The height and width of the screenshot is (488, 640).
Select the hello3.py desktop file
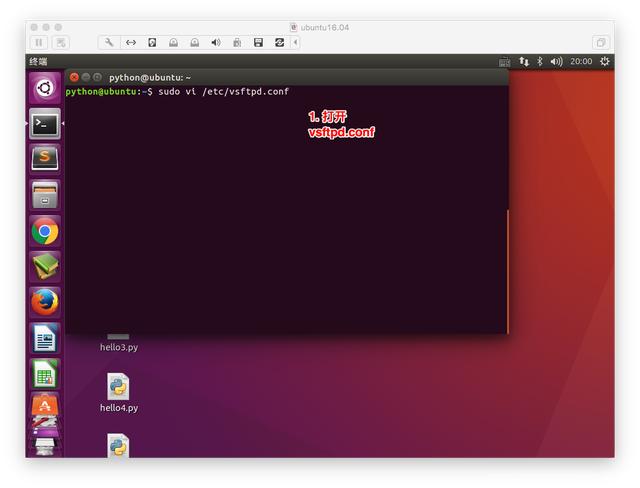pyautogui.click(x=119, y=343)
